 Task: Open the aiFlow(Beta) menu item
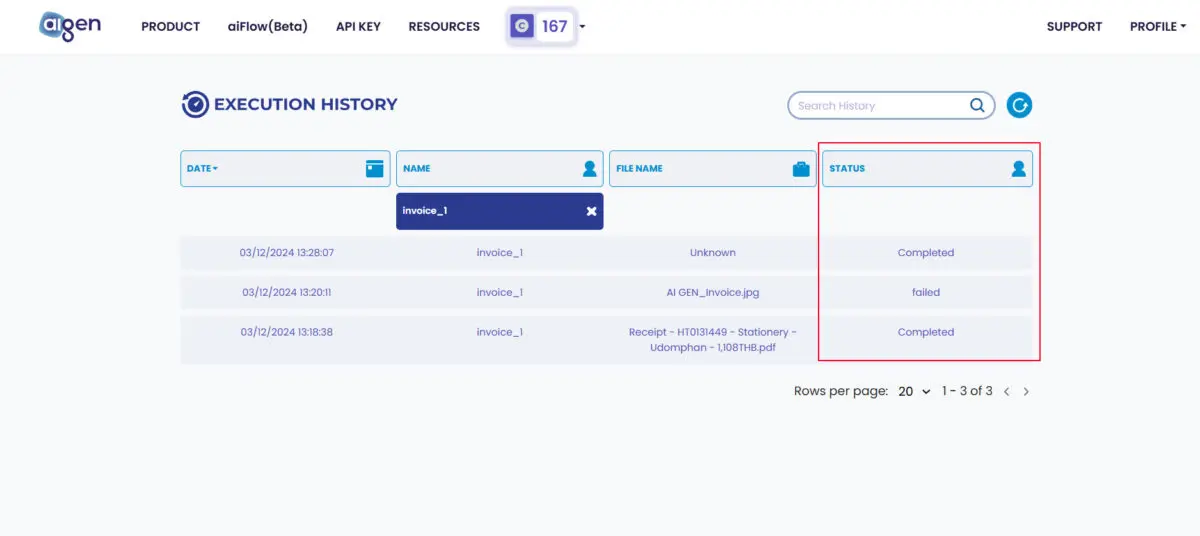(268, 27)
